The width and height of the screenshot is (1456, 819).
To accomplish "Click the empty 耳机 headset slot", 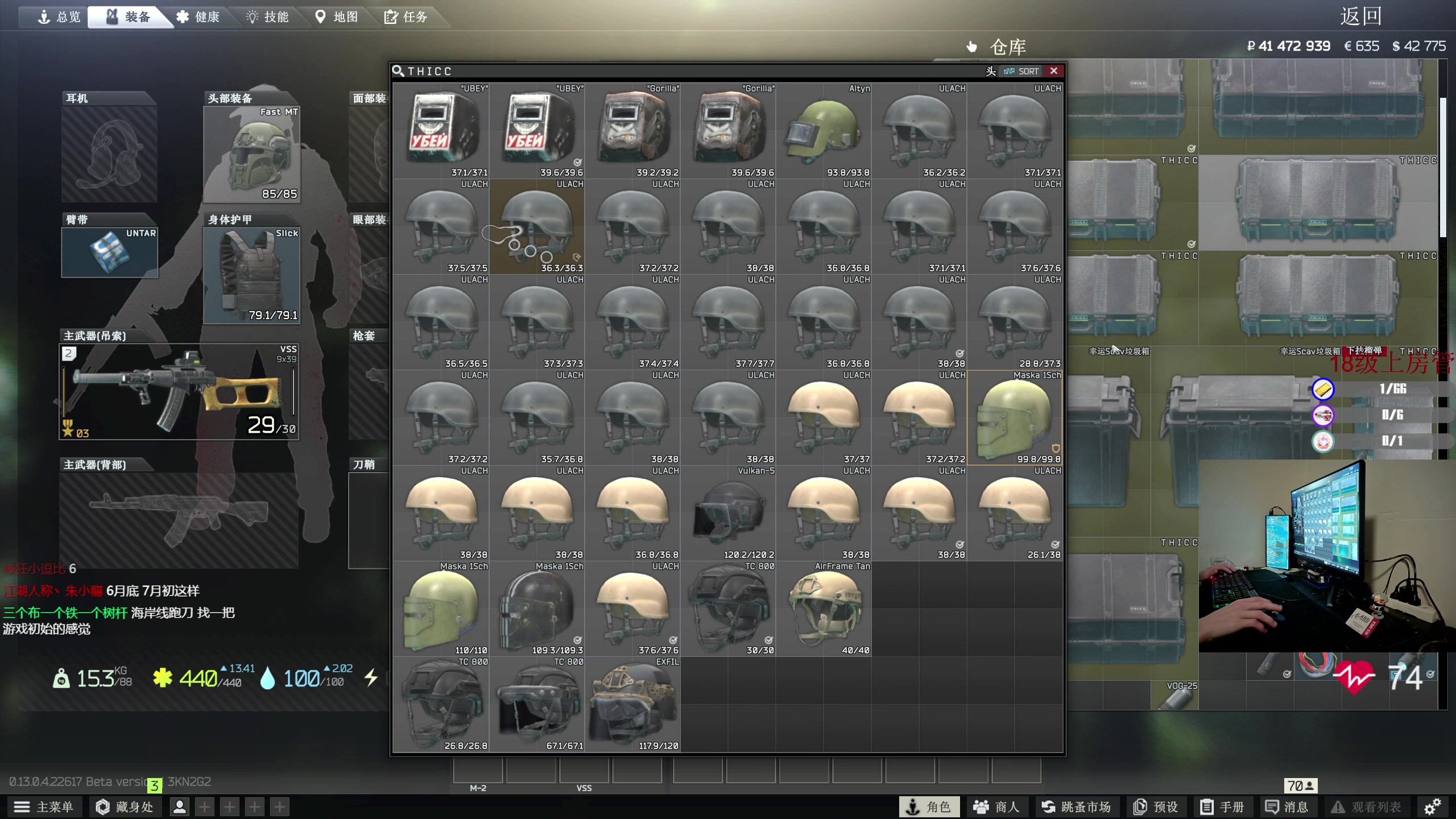I will point(109,154).
